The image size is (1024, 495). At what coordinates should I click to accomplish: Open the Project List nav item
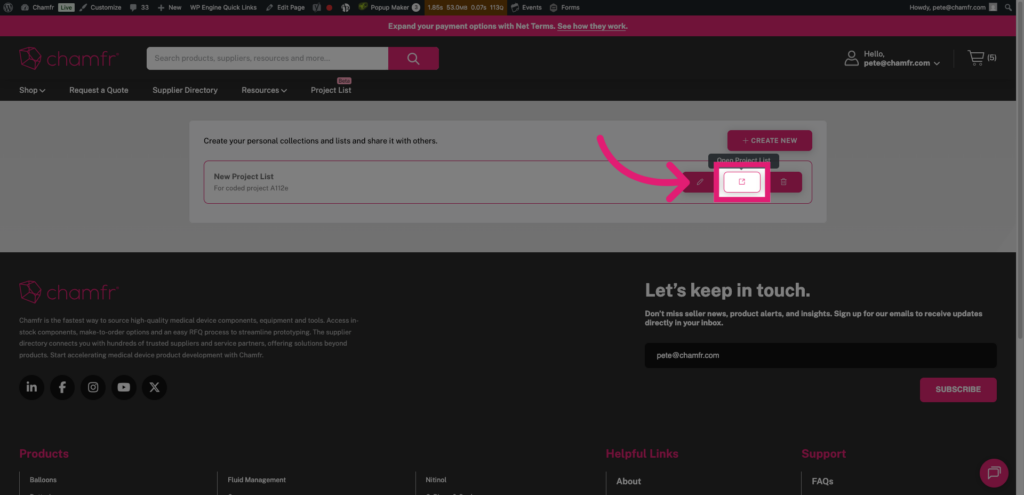coord(331,90)
